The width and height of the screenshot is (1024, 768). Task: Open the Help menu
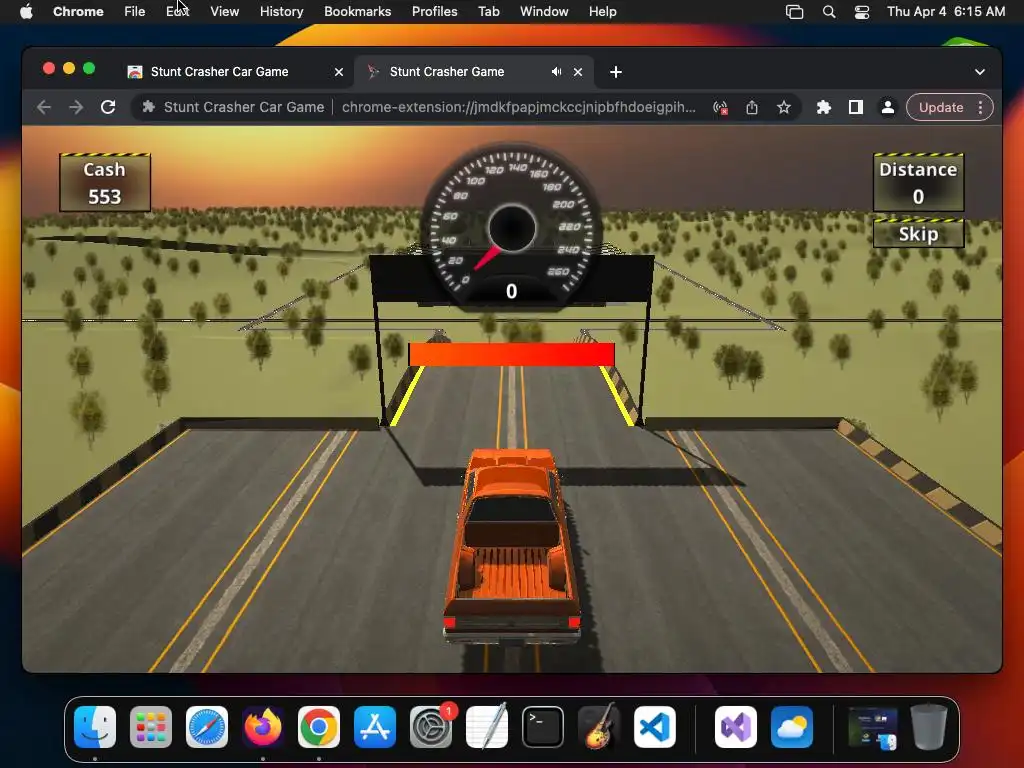coord(602,12)
